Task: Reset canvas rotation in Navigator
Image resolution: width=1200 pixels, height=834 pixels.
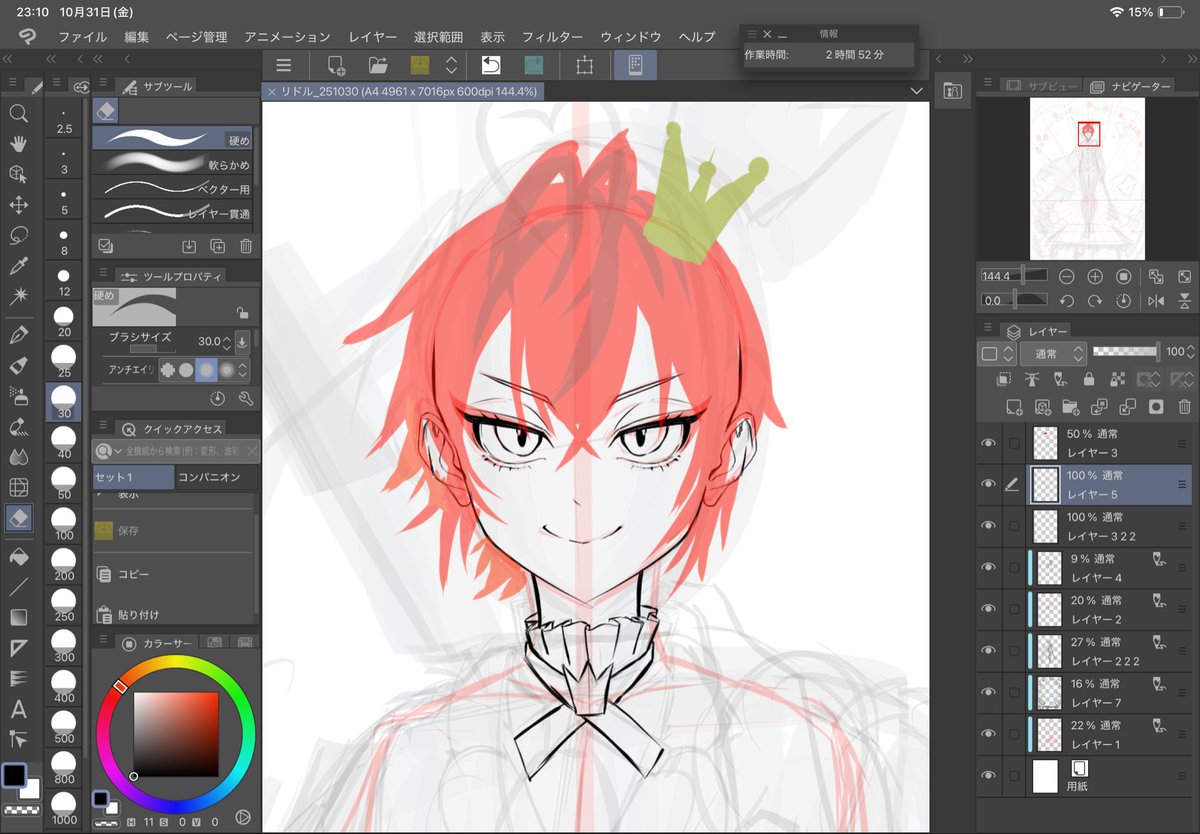Action: tap(1123, 300)
